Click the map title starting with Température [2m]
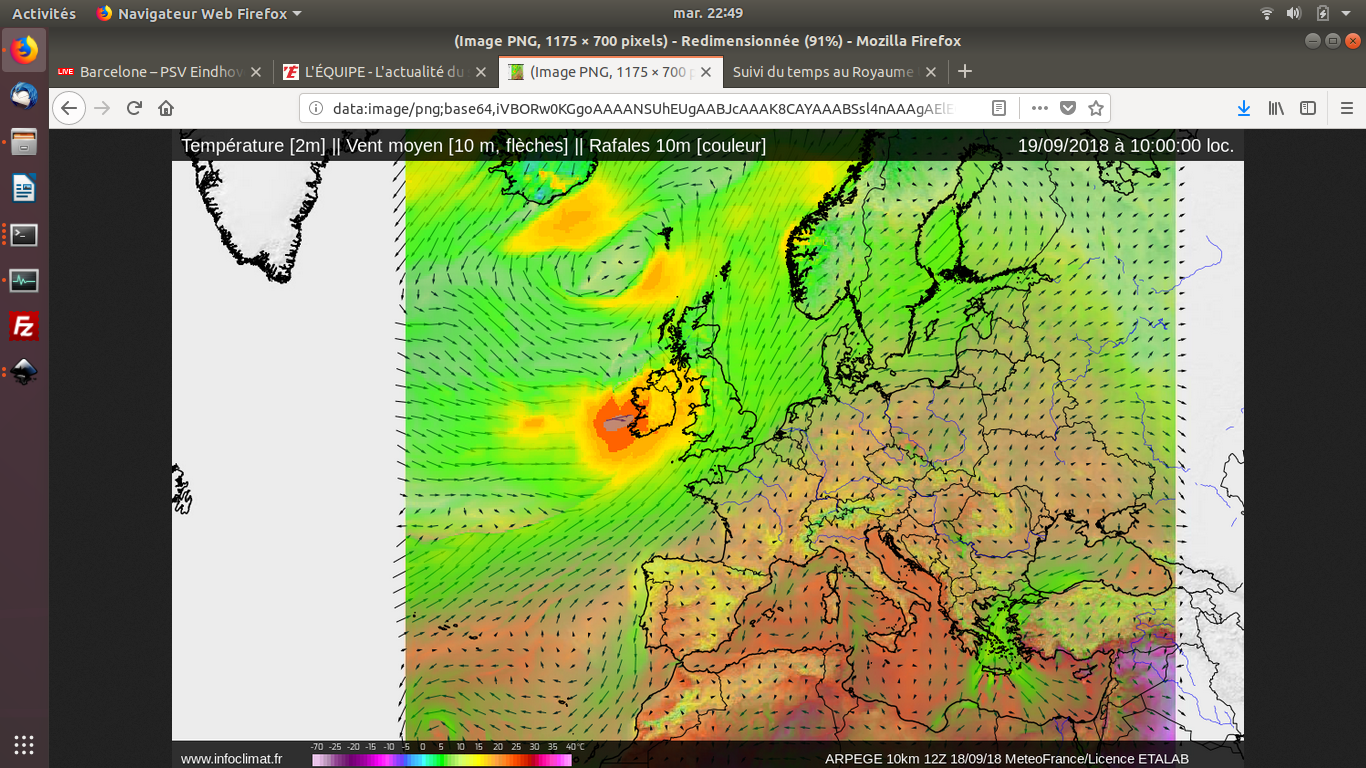This screenshot has width=1366, height=768. (474, 146)
